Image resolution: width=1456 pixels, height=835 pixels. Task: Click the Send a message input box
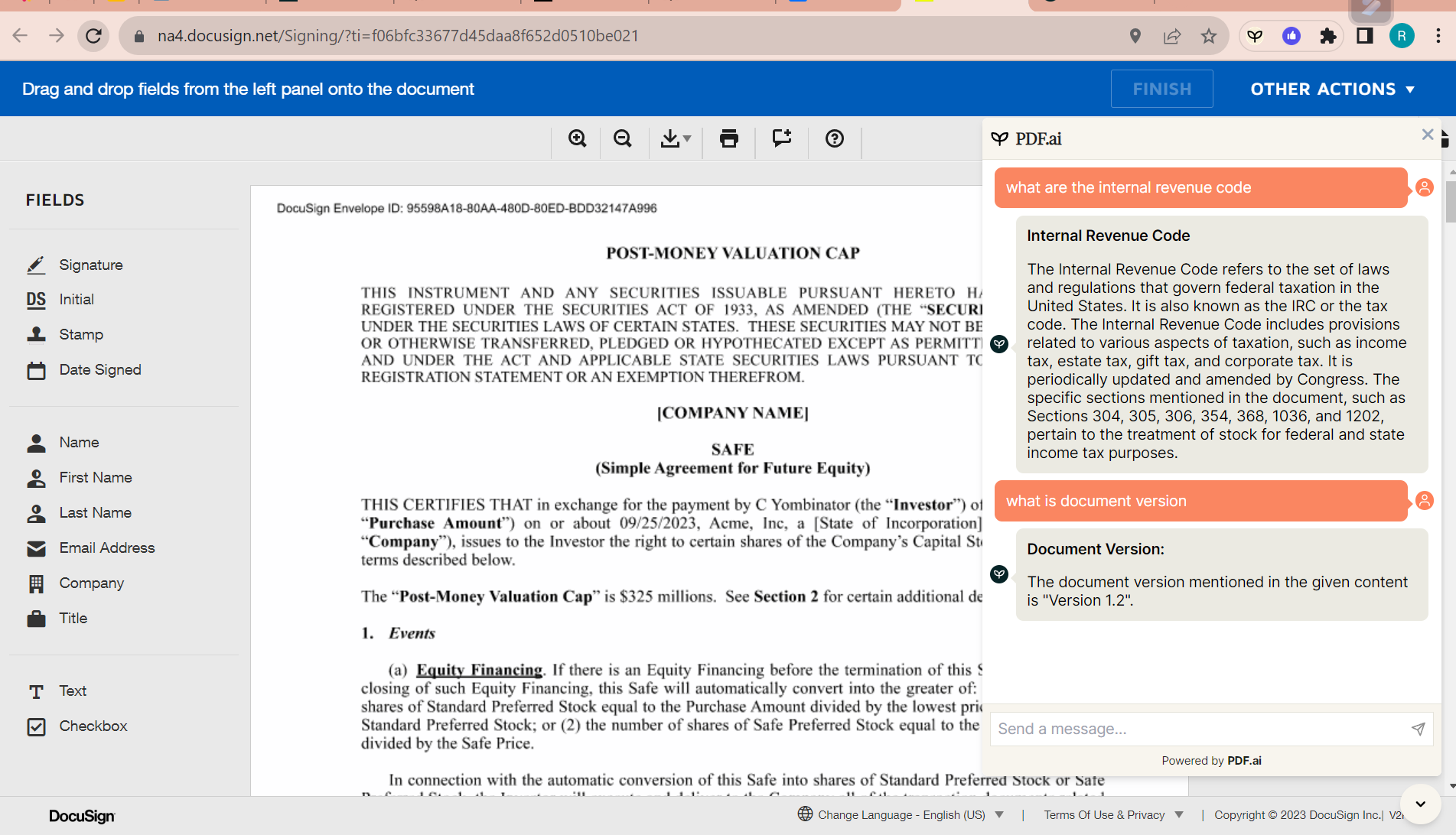[x=1197, y=729]
